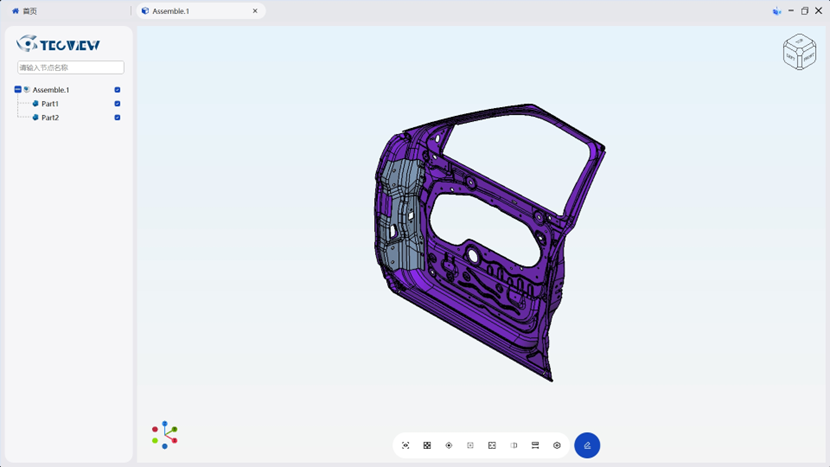Click the checkered four-square grid toolbar icon

427,445
